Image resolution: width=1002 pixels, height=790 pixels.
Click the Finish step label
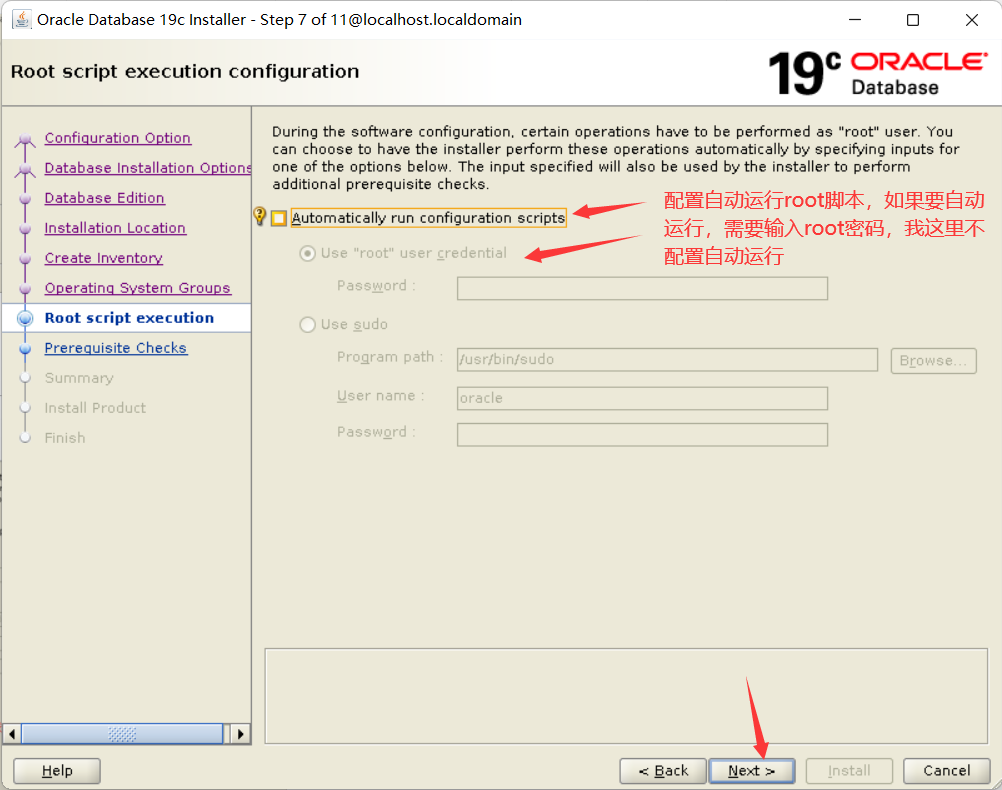pyautogui.click(x=65, y=438)
